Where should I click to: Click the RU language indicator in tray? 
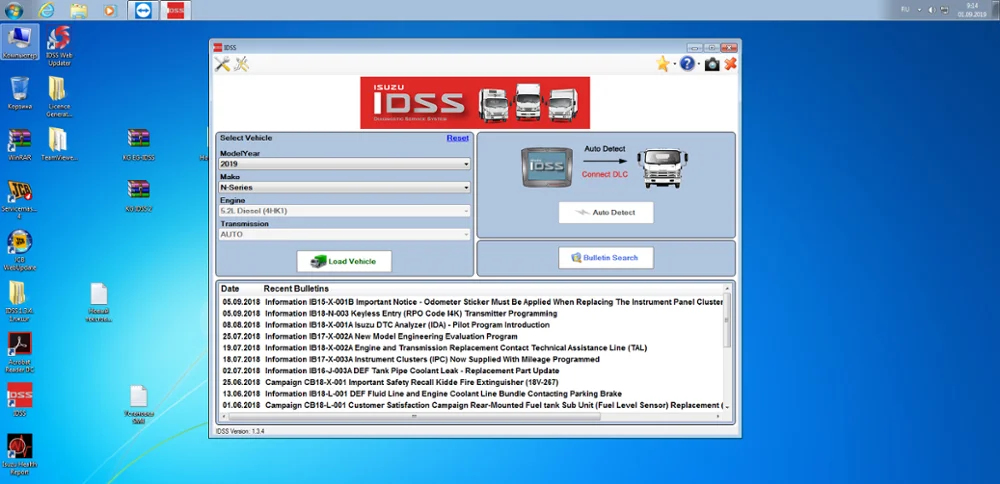[905, 10]
